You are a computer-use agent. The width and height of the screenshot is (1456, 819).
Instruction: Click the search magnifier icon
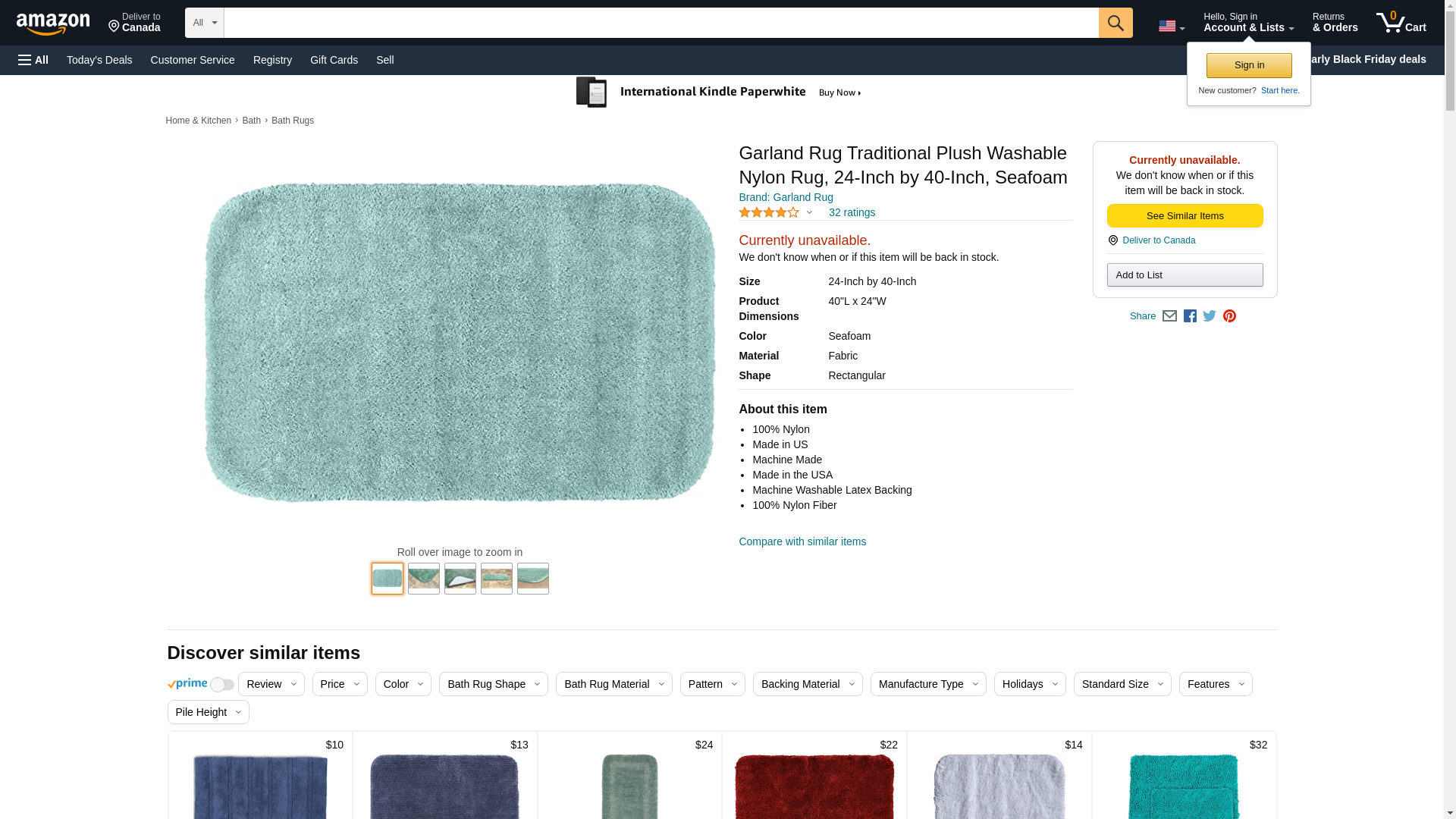1115,23
